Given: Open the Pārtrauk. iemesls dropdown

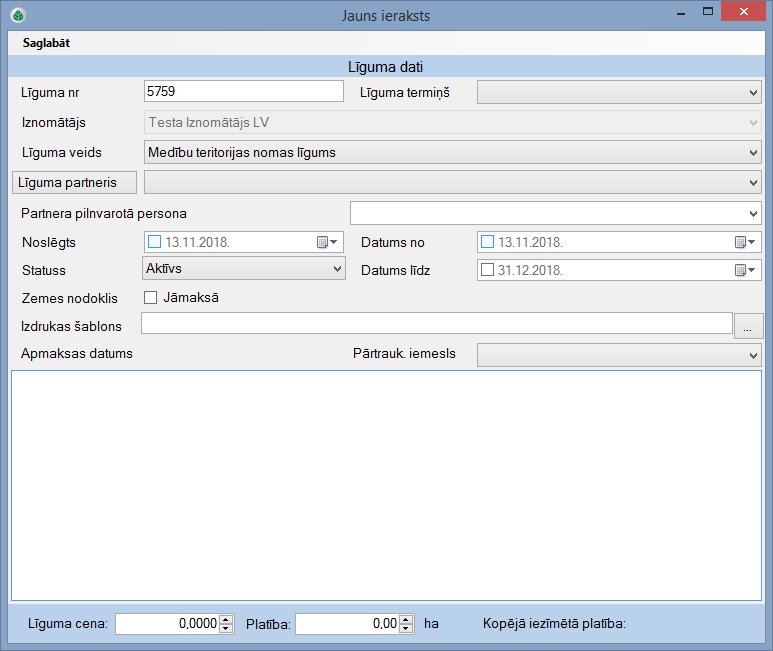Looking at the screenshot, I should (x=619, y=355).
